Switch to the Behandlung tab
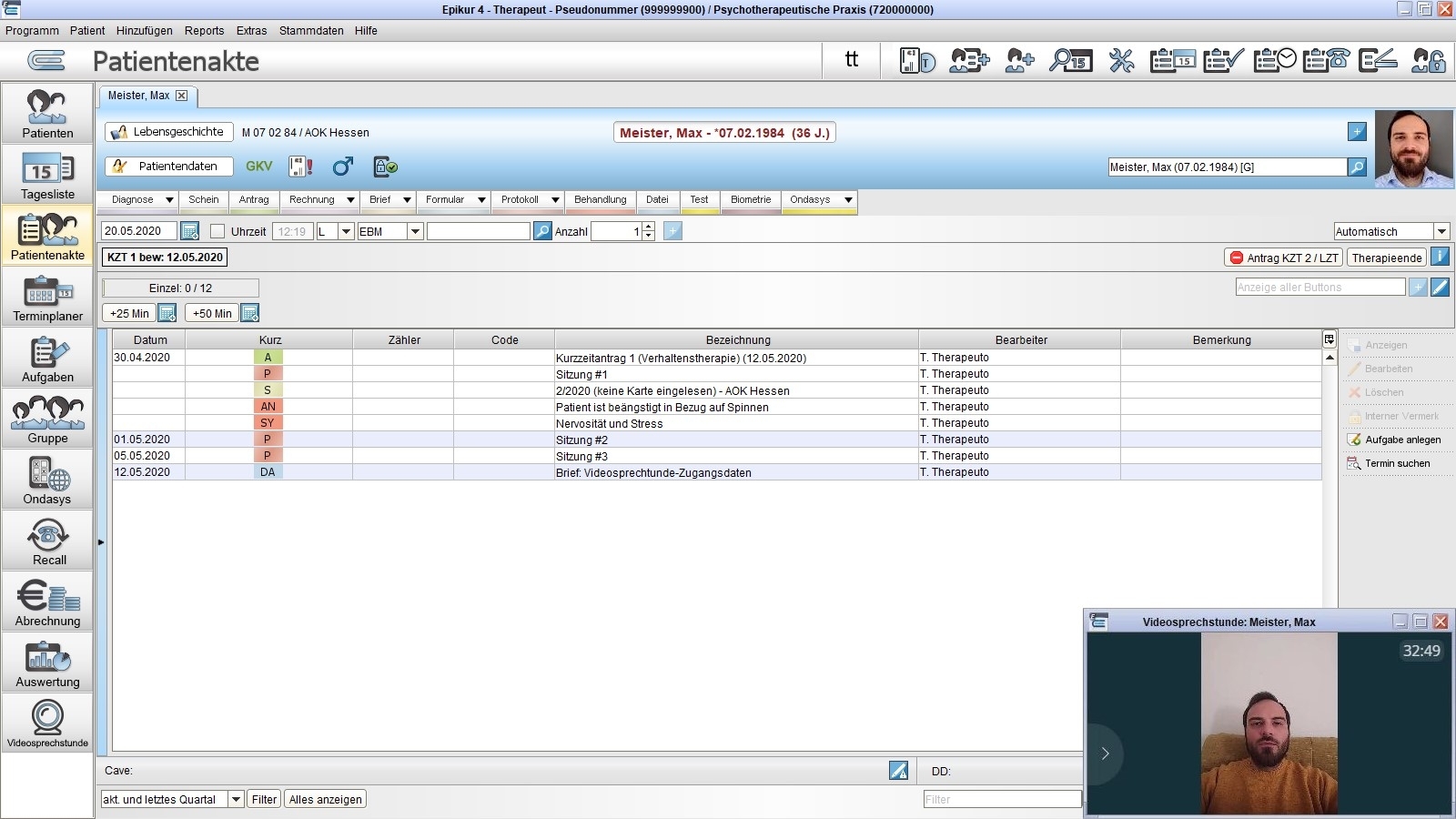The image size is (1456, 819). pyautogui.click(x=600, y=200)
